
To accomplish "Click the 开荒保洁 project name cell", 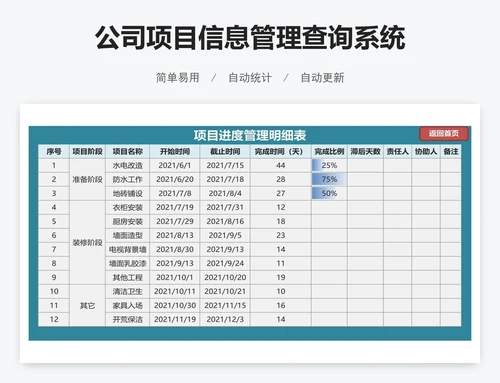I will click(128, 319).
